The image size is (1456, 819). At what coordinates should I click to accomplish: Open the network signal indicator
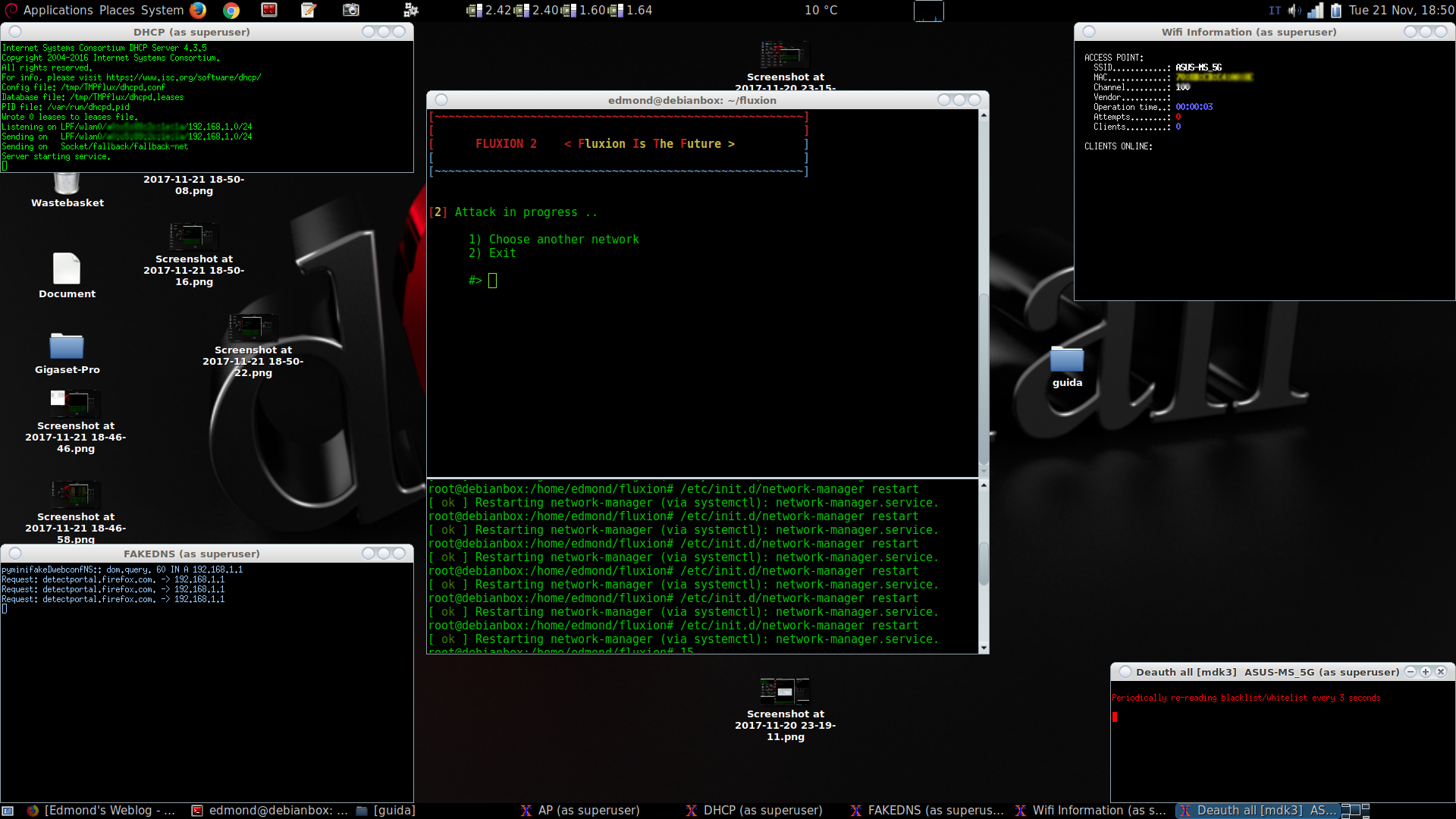click(1316, 10)
